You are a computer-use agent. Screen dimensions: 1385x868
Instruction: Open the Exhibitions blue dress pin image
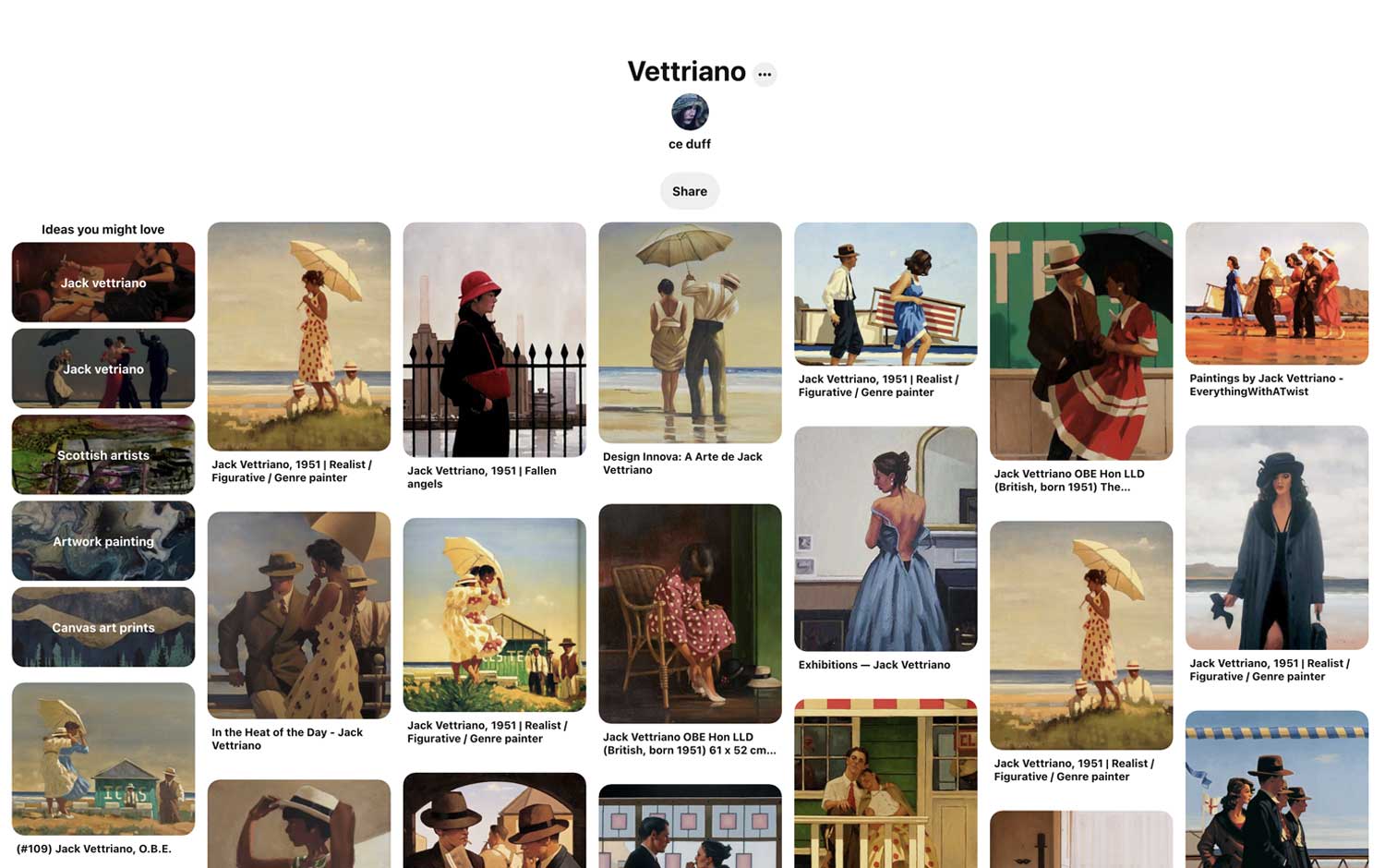click(885, 538)
